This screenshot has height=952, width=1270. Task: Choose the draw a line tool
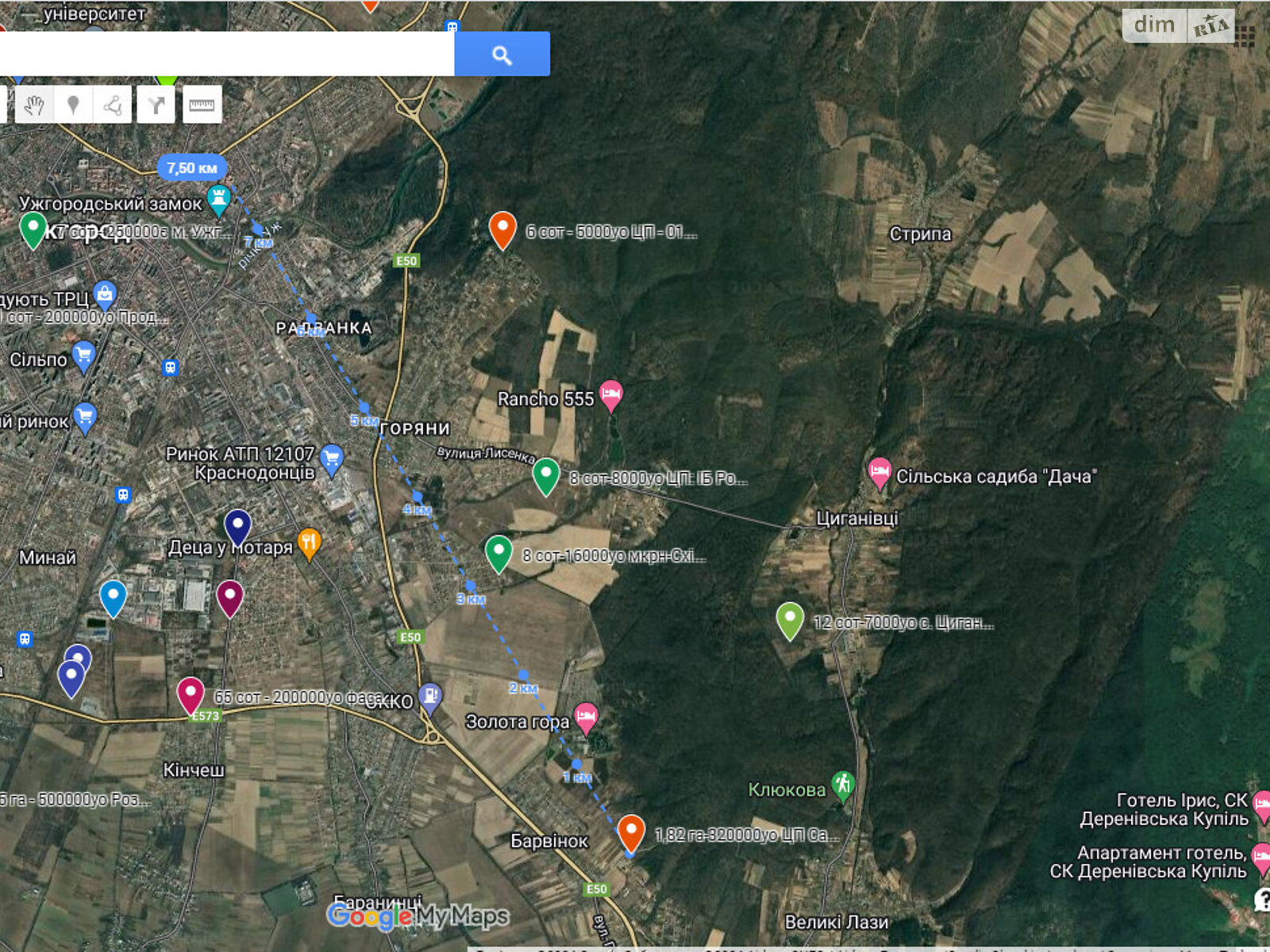coord(113,105)
